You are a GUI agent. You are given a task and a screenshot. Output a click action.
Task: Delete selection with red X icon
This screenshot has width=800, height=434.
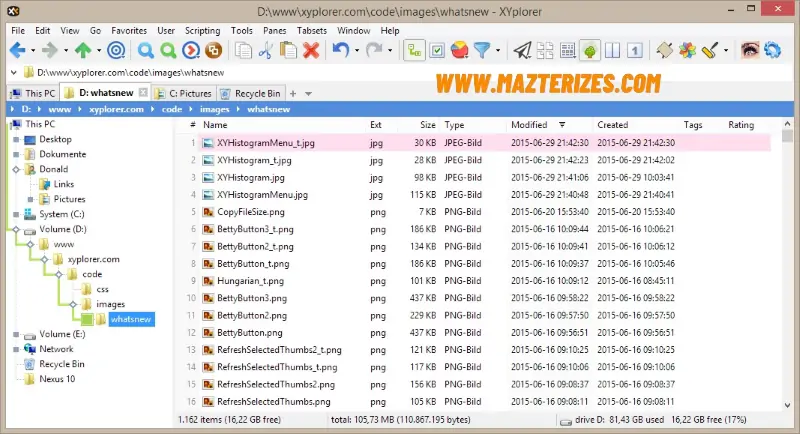click(x=311, y=50)
